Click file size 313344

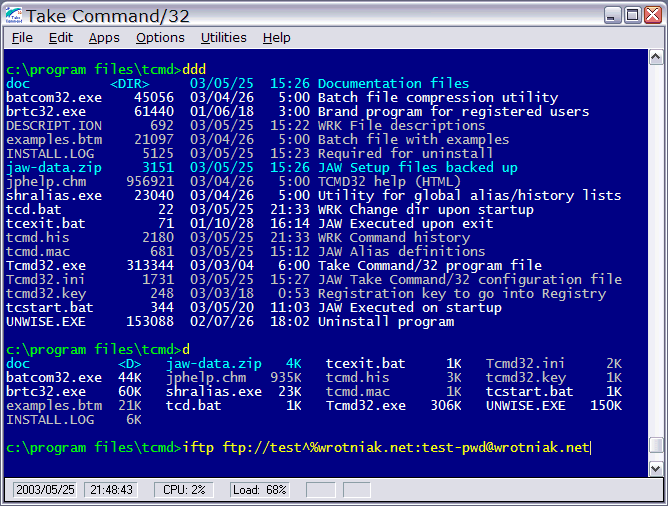click(x=150, y=266)
